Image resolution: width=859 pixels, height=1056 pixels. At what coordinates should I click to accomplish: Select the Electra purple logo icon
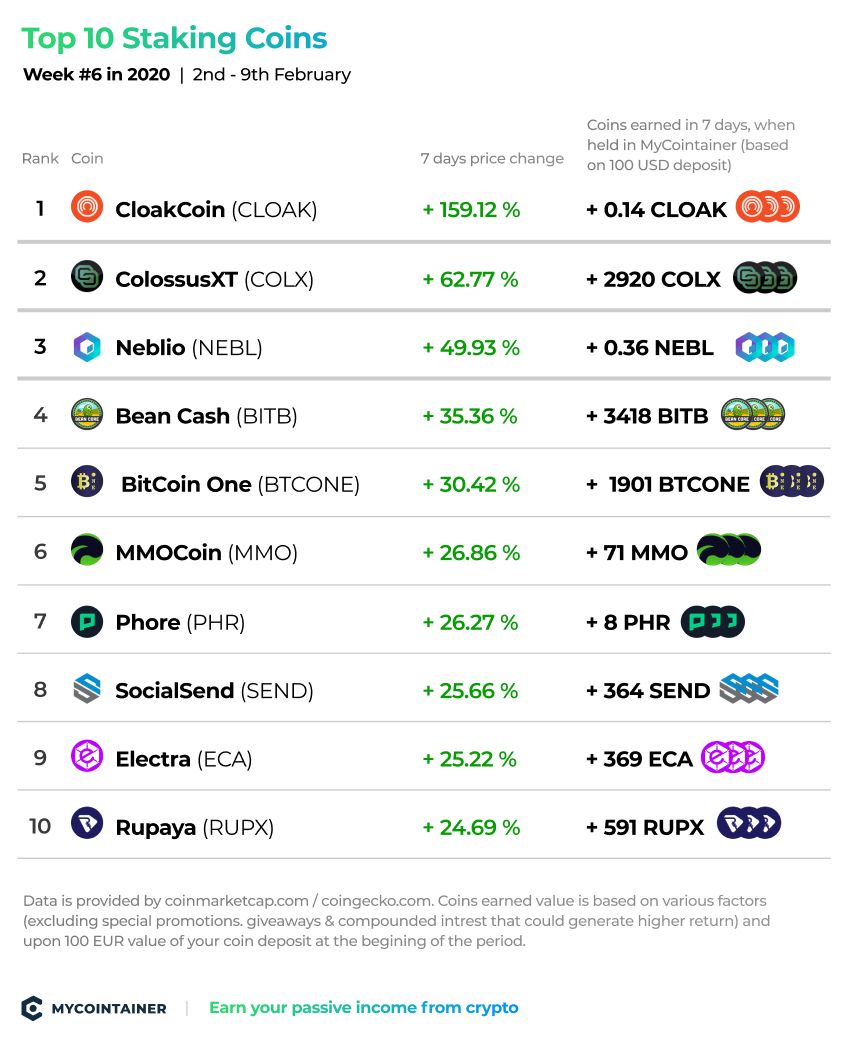tap(87, 756)
